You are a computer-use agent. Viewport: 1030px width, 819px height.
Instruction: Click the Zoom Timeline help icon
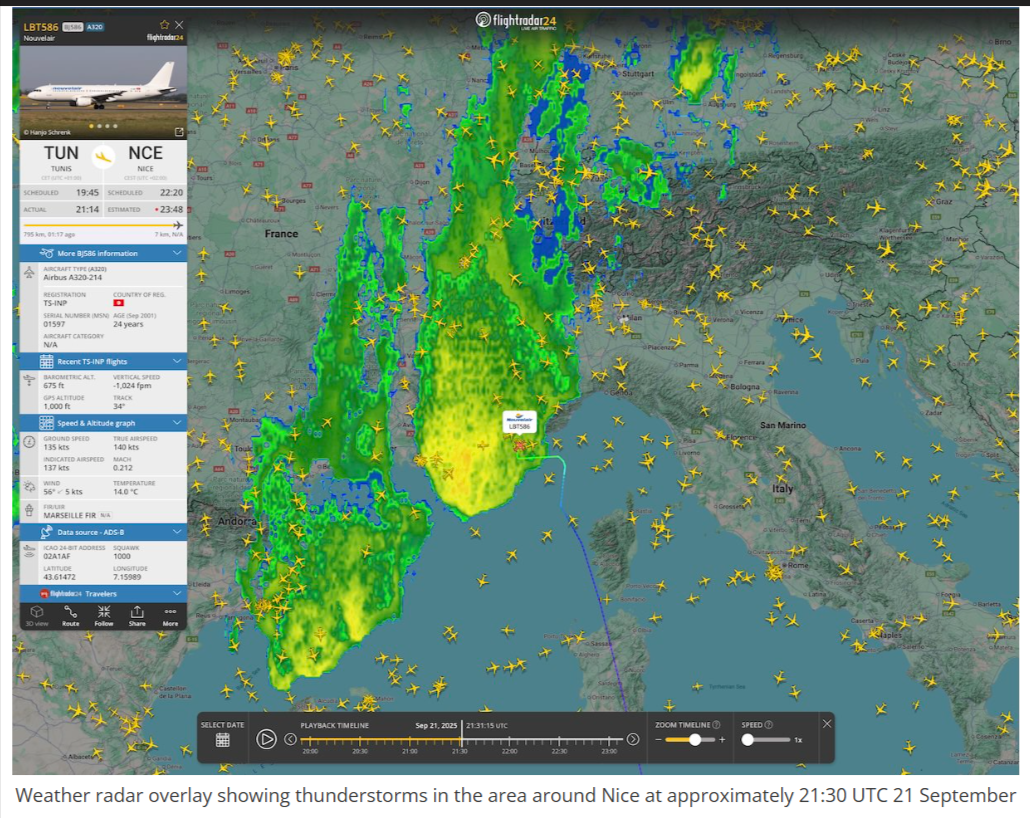click(716, 725)
